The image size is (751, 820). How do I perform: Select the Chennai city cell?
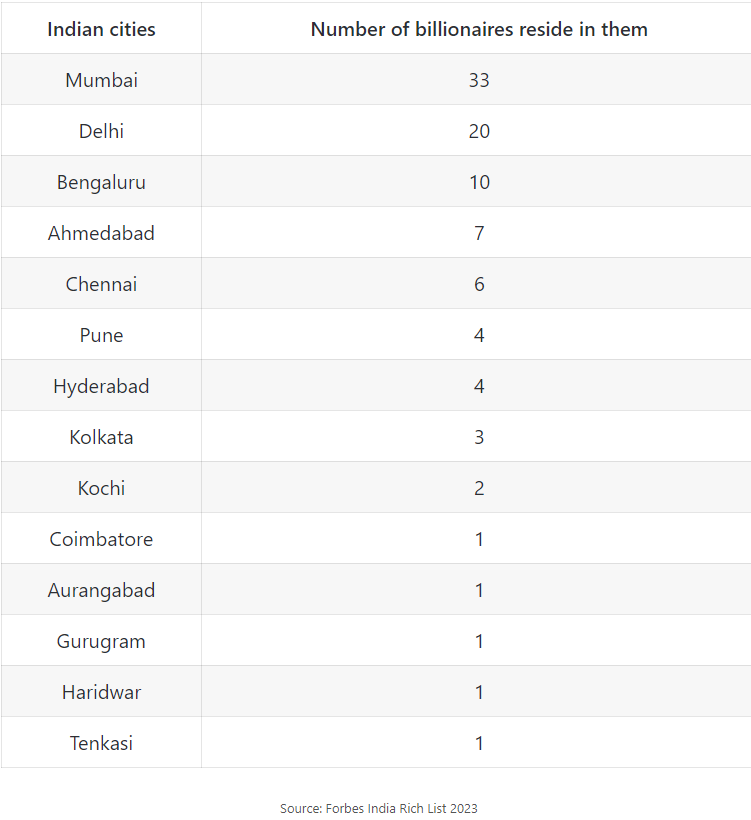click(101, 284)
